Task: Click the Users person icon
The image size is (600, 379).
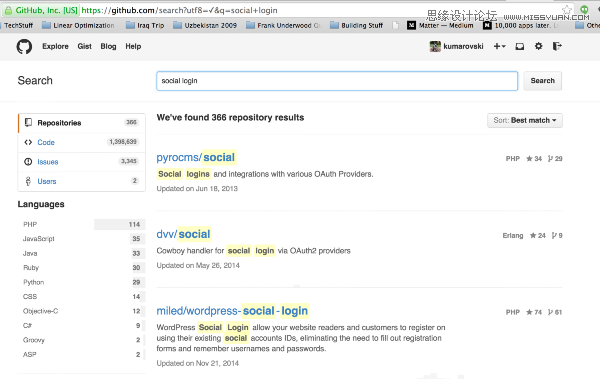Action: [28, 181]
